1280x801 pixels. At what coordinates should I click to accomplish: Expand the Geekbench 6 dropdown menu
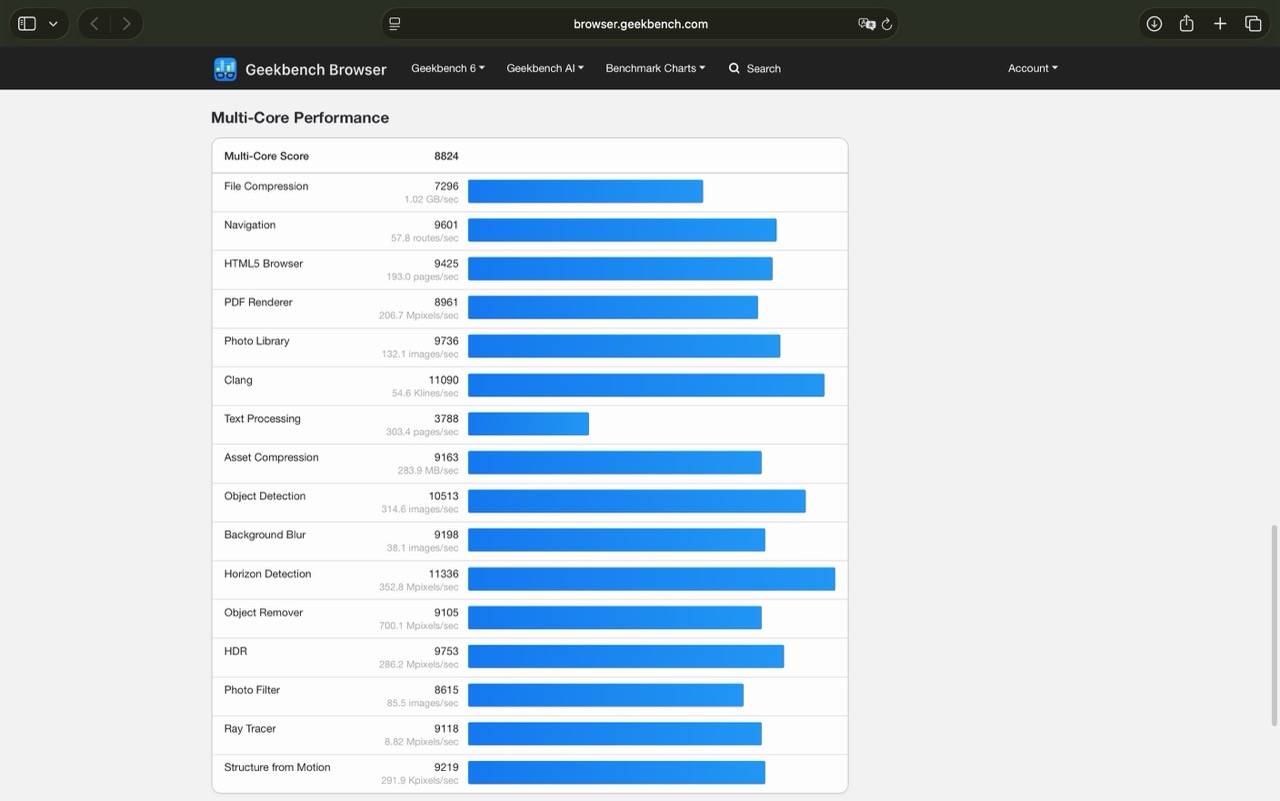click(447, 68)
